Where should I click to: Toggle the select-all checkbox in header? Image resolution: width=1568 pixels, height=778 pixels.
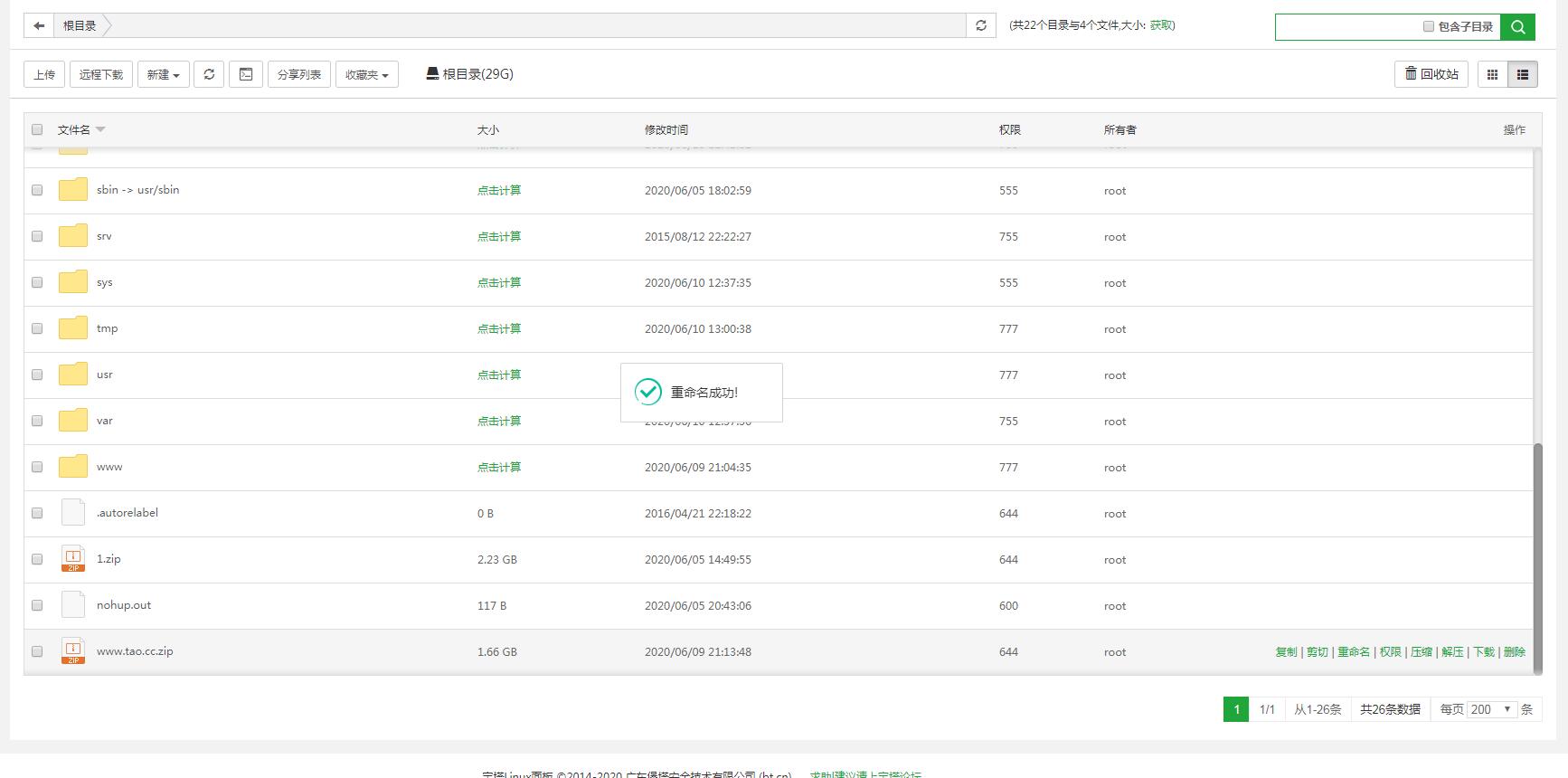coord(37,129)
